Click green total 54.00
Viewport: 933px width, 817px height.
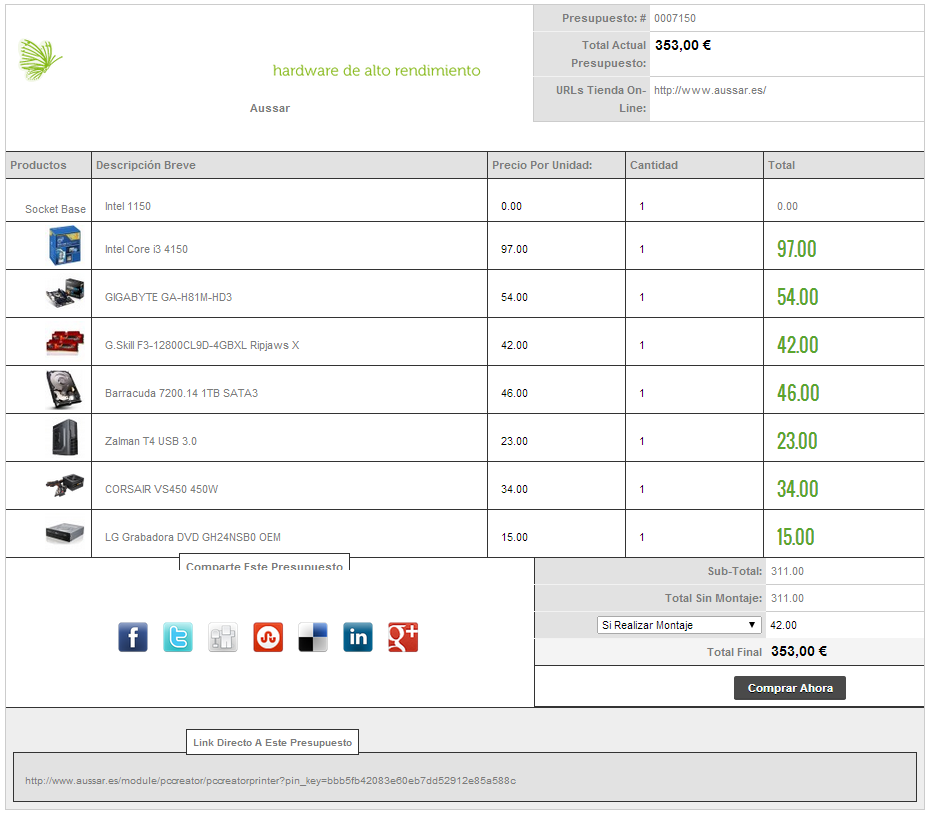point(797,297)
